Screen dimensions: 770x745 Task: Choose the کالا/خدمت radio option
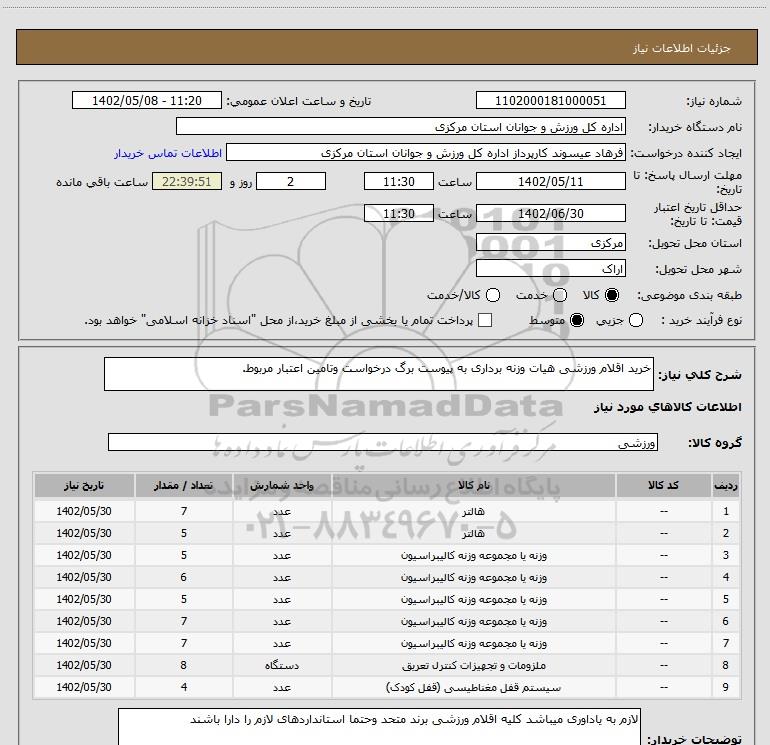[x=493, y=295]
